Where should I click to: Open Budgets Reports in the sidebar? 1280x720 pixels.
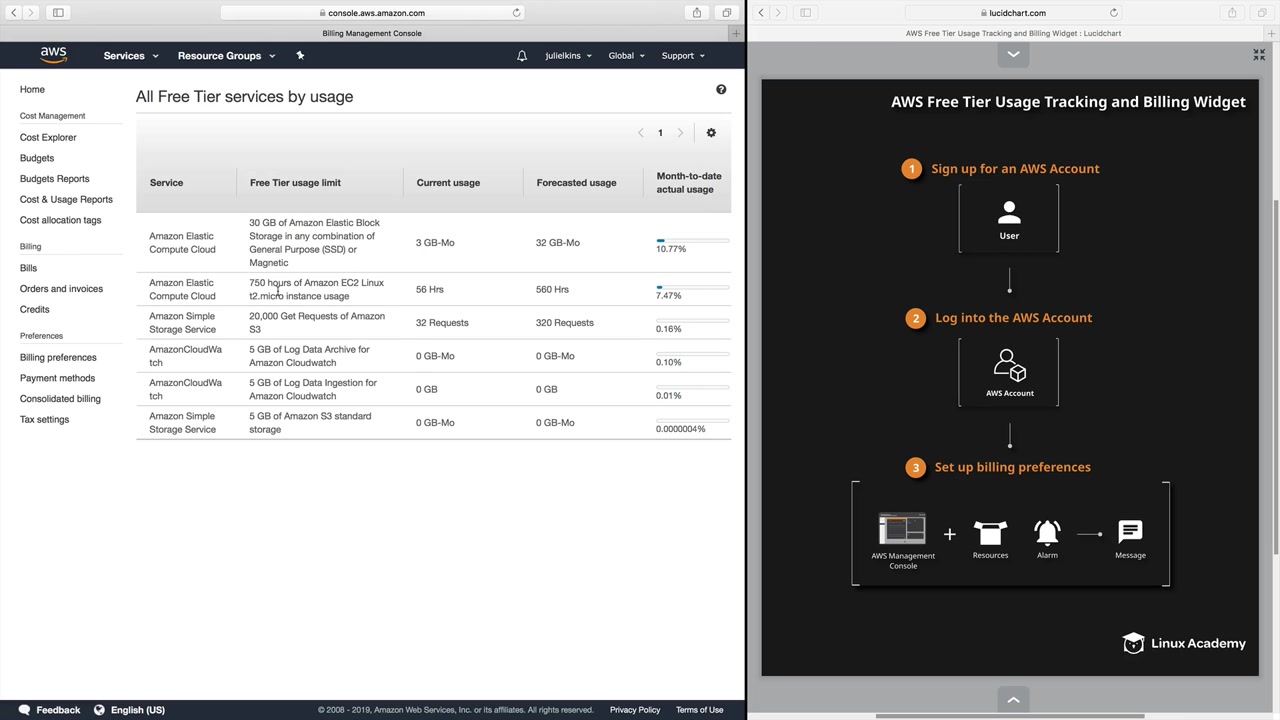[x=54, y=179]
